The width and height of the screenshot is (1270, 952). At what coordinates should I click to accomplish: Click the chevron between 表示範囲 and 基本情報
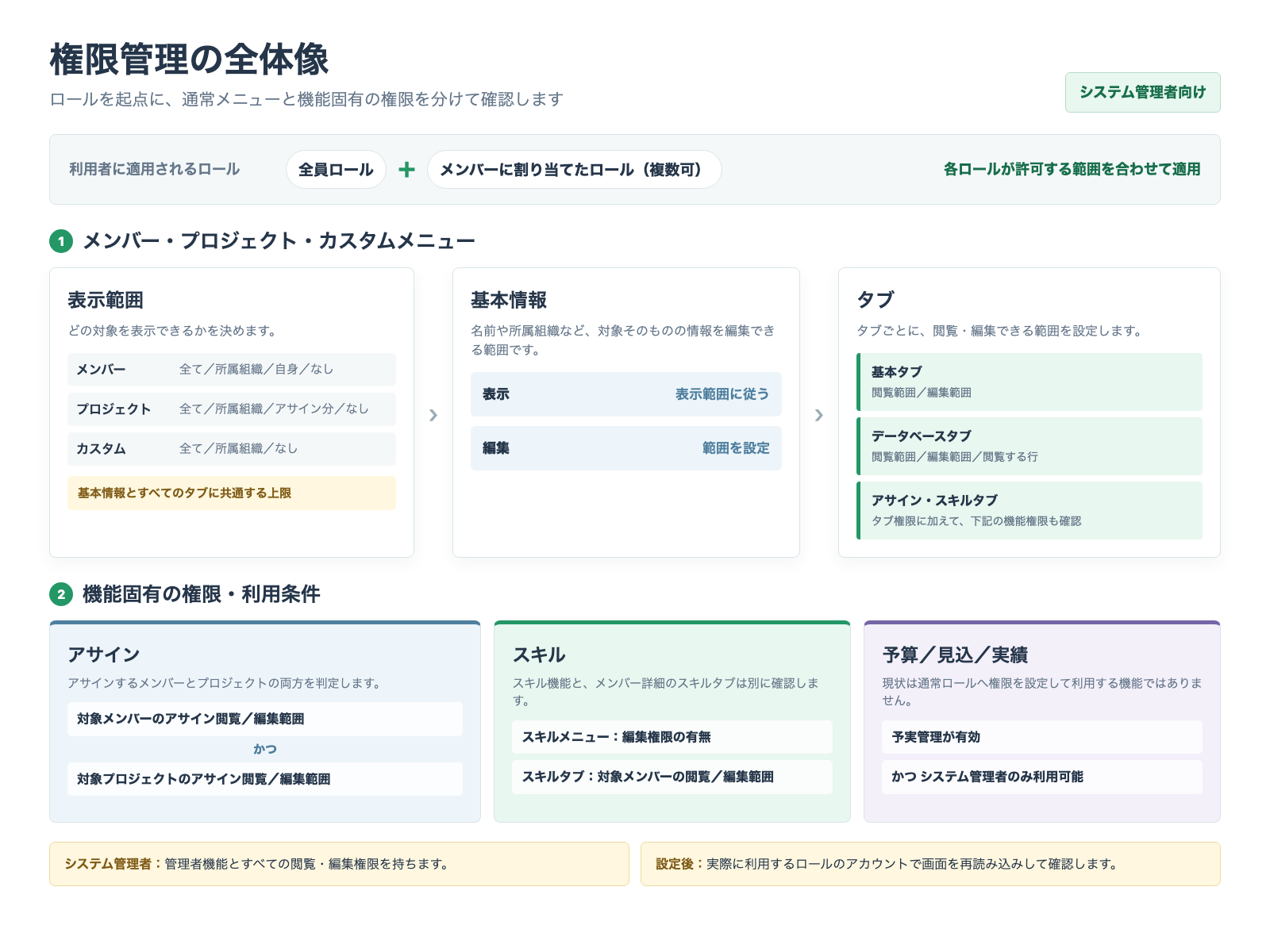coord(433,415)
